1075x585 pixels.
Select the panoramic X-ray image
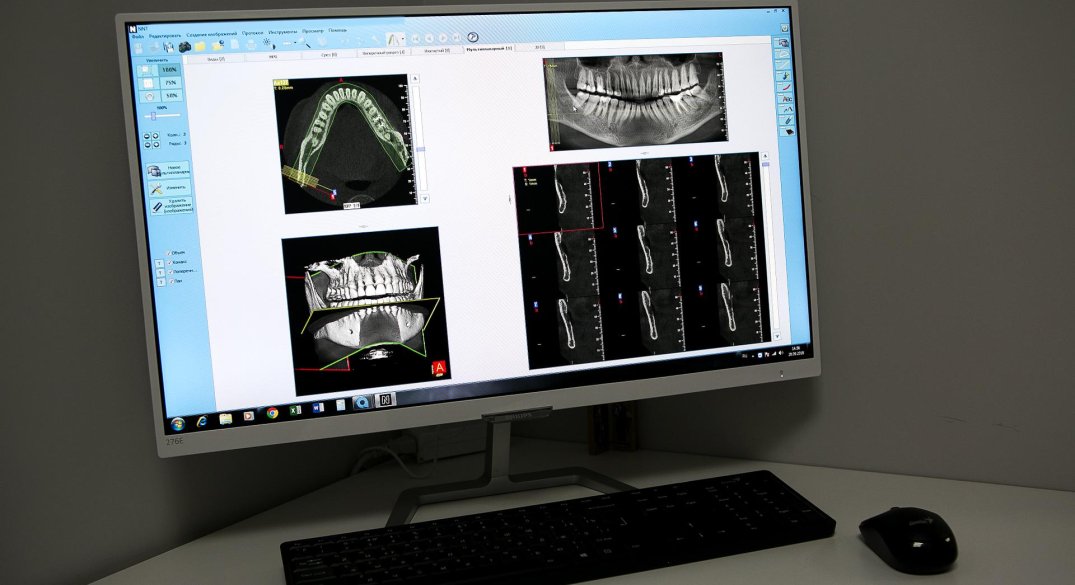point(635,102)
